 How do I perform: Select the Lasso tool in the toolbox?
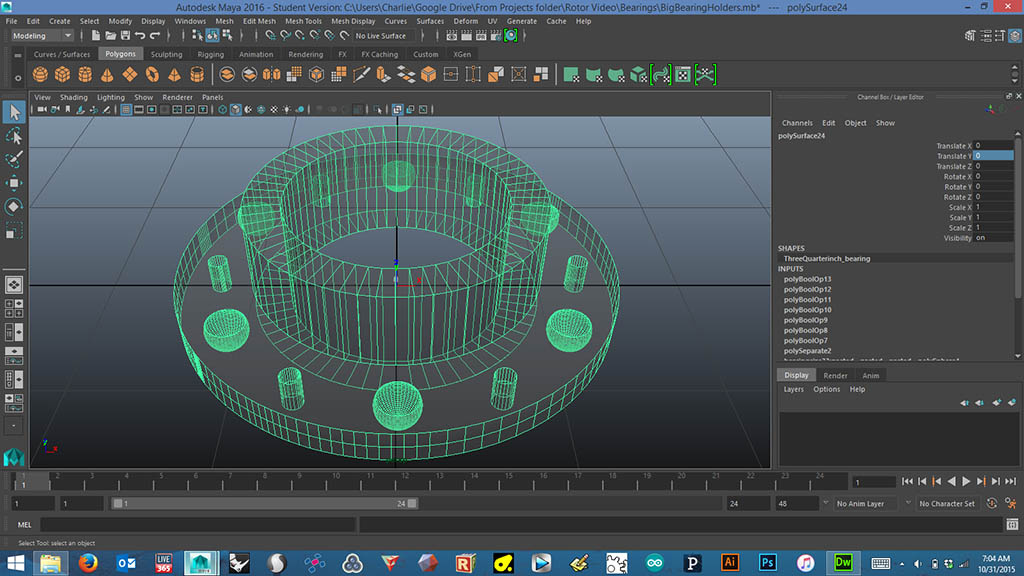[14, 136]
